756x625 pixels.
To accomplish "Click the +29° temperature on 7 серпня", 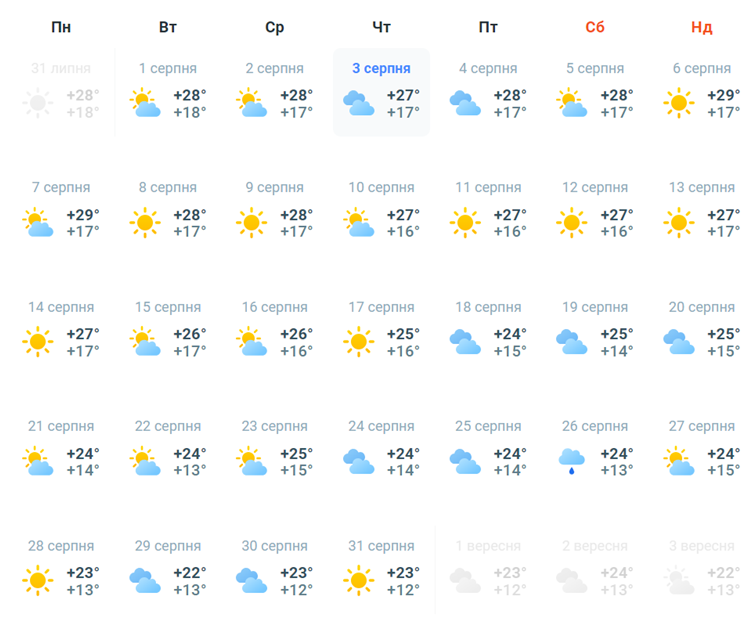I will [83, 215].
